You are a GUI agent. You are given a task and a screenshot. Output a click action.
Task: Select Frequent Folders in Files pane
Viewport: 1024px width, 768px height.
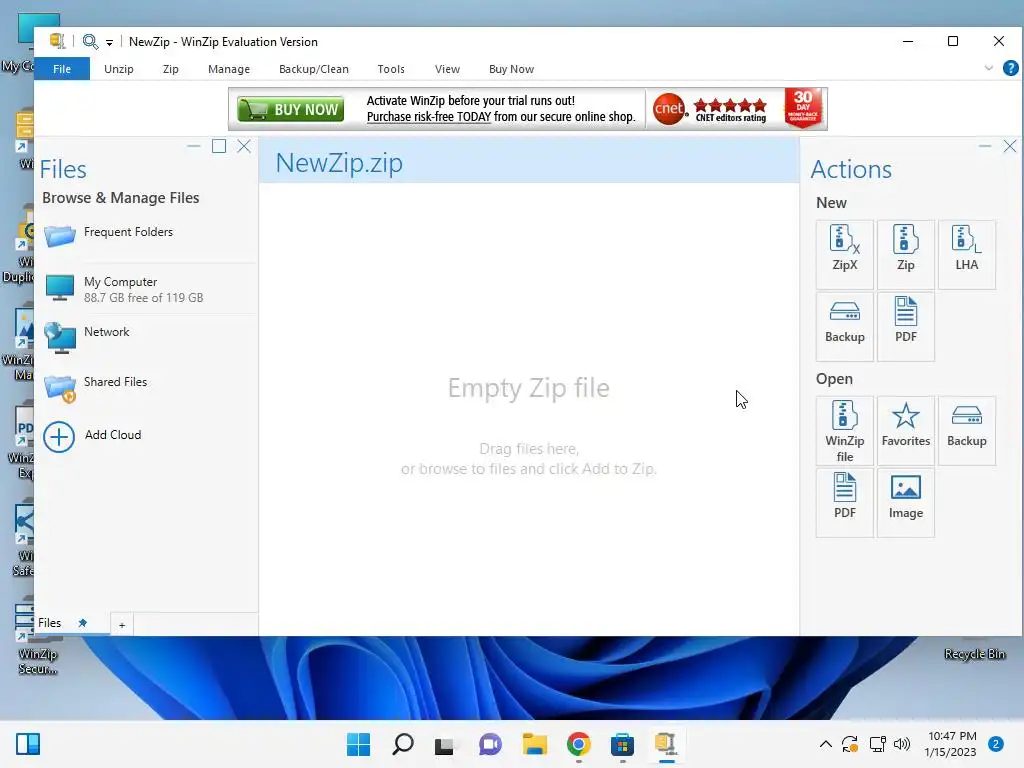tap(147, 236)
